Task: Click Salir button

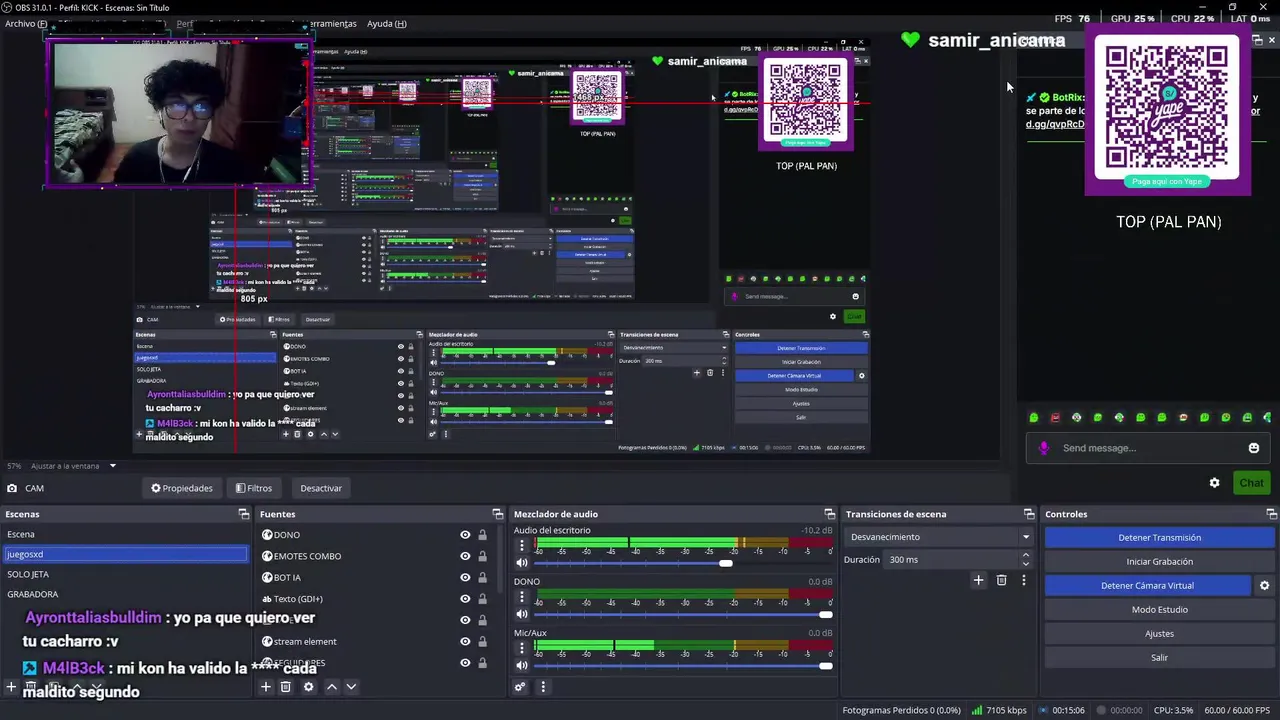Action: pyautogui.click(x=1160, y=658)
